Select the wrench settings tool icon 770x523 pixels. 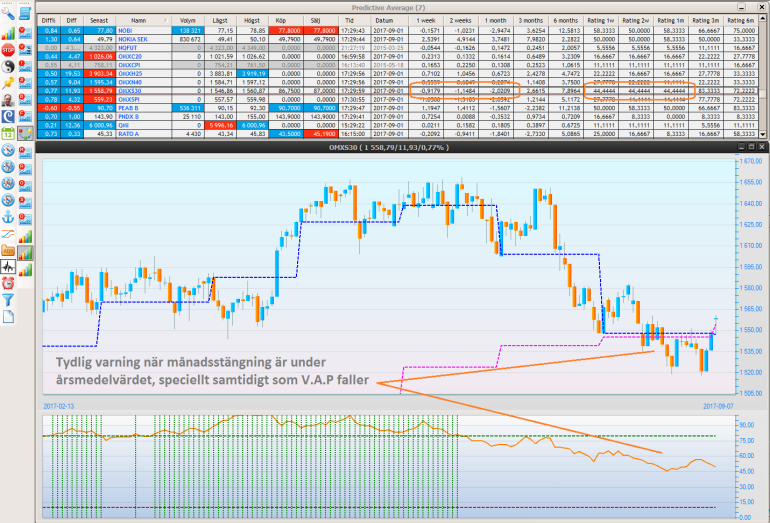(x=9, y=13)
